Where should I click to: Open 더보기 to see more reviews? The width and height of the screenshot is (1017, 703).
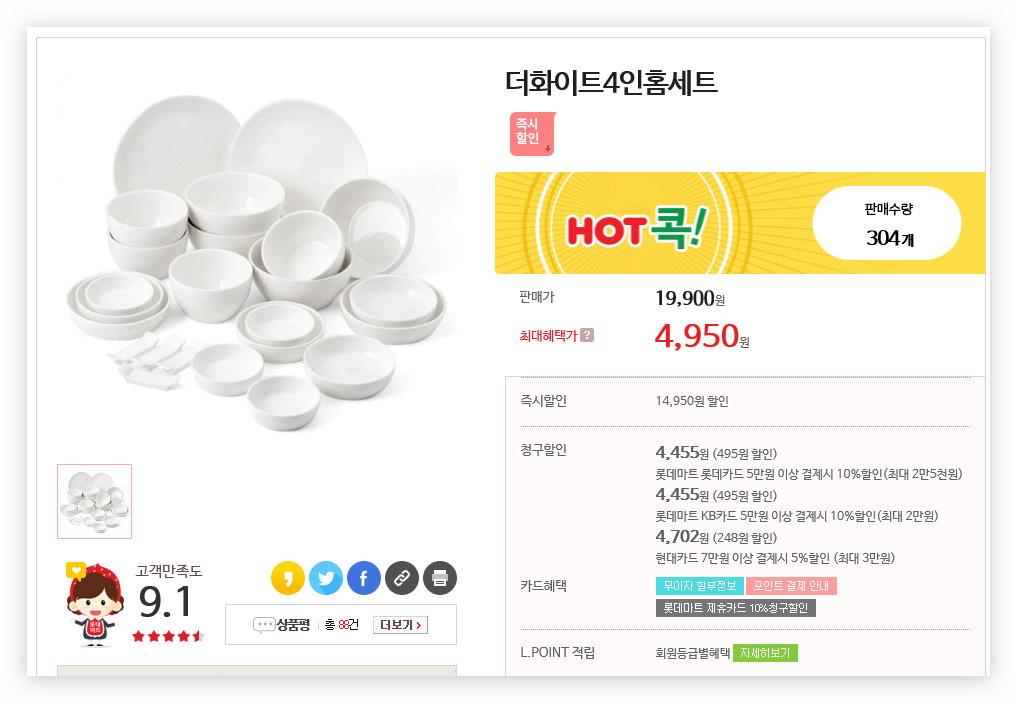(400, 625)
